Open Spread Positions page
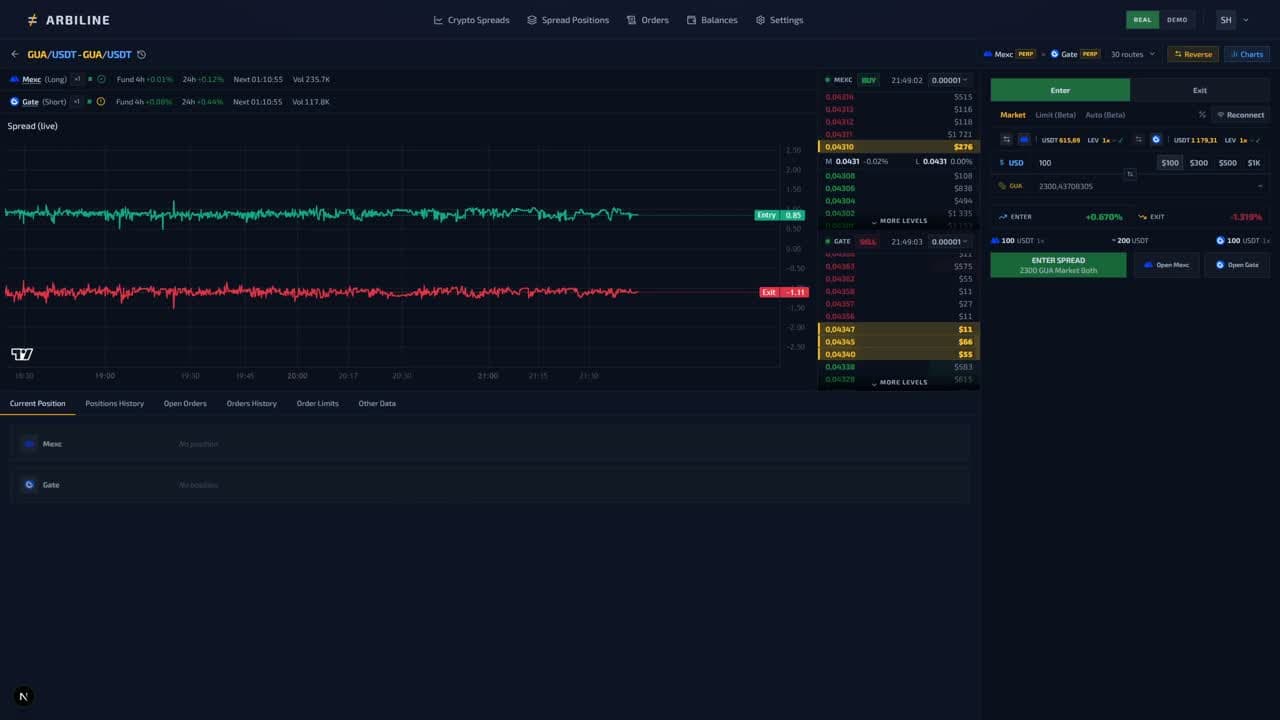This screenshot has height=720, width=1280. 568,20
